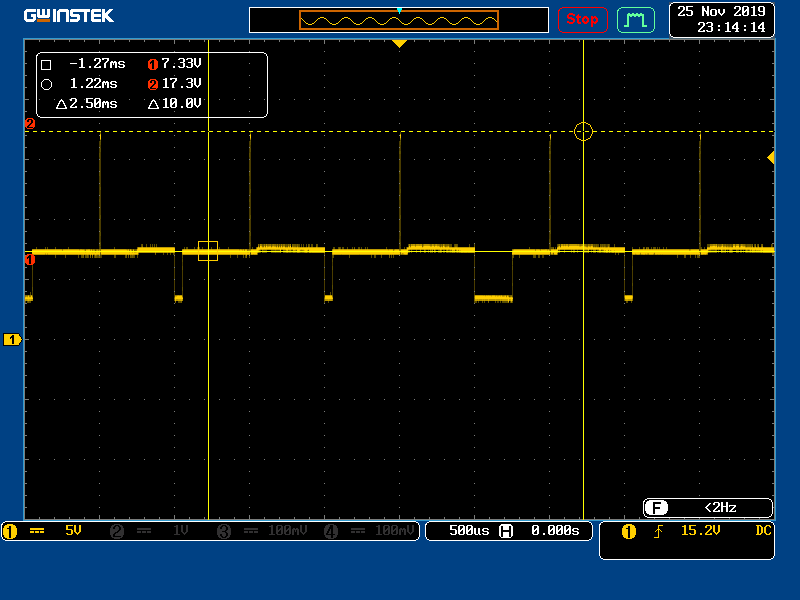The image size is (800, 600).
Task: Click the yellow trigger level arrow on right edge
Action: pos(771,158)
